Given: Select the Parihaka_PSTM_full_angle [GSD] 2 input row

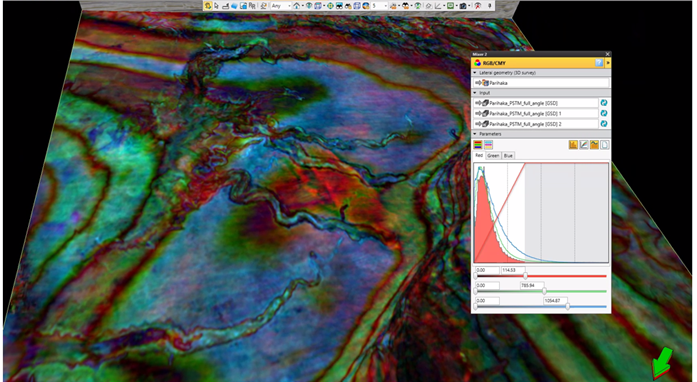Looking at the screenshot, I should (536, 124).
